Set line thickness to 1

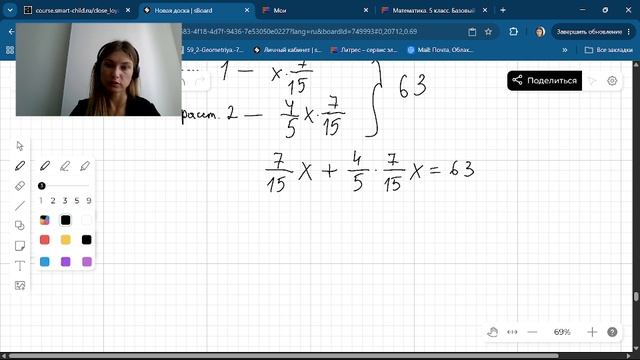[41, 200]
